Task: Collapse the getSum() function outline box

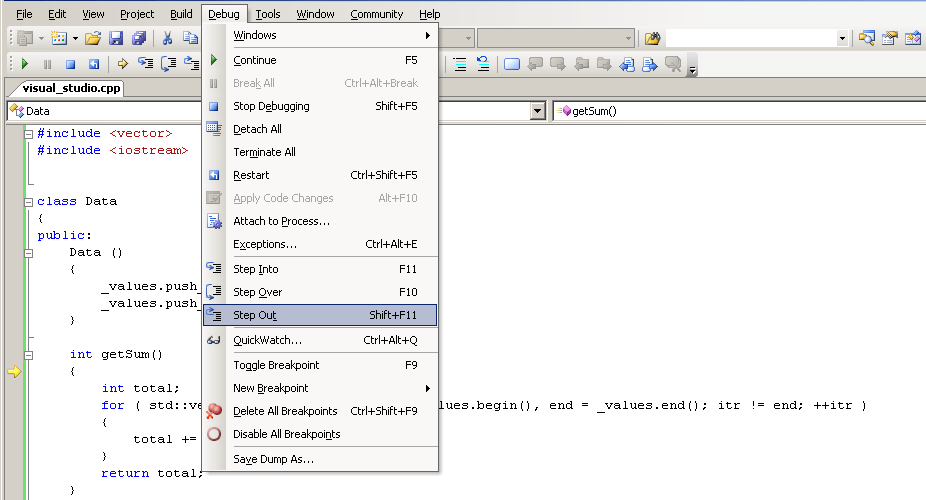Action: [x=28, y=355]
